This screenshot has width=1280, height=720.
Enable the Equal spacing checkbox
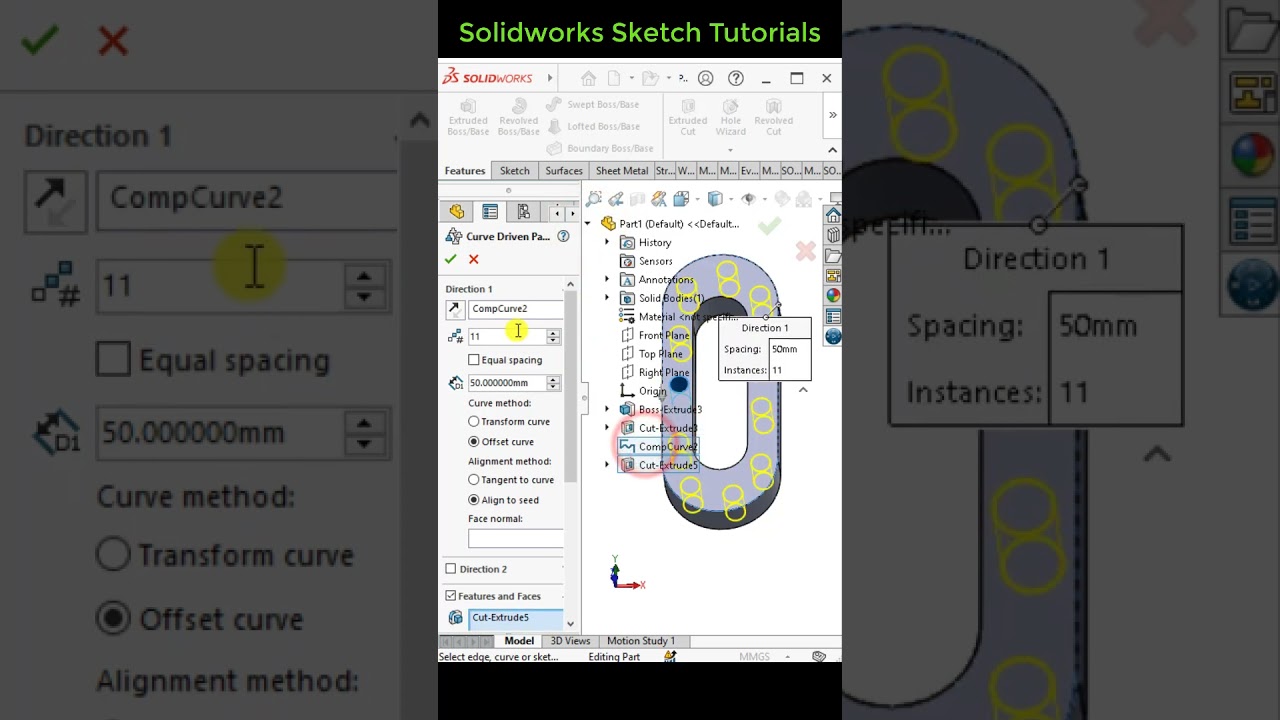(x=474, y=360)
